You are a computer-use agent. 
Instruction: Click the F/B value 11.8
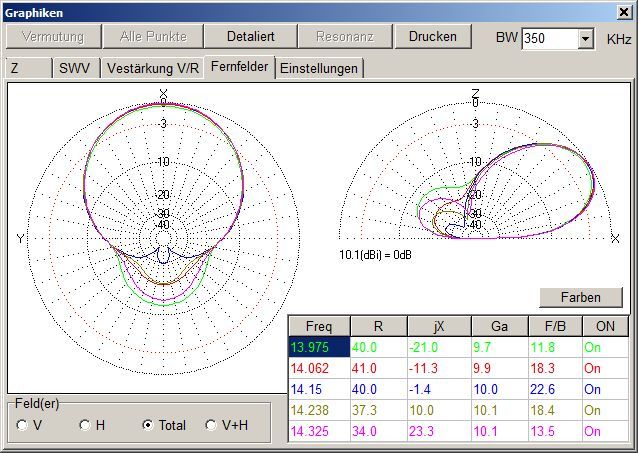[x=555, y=347]
